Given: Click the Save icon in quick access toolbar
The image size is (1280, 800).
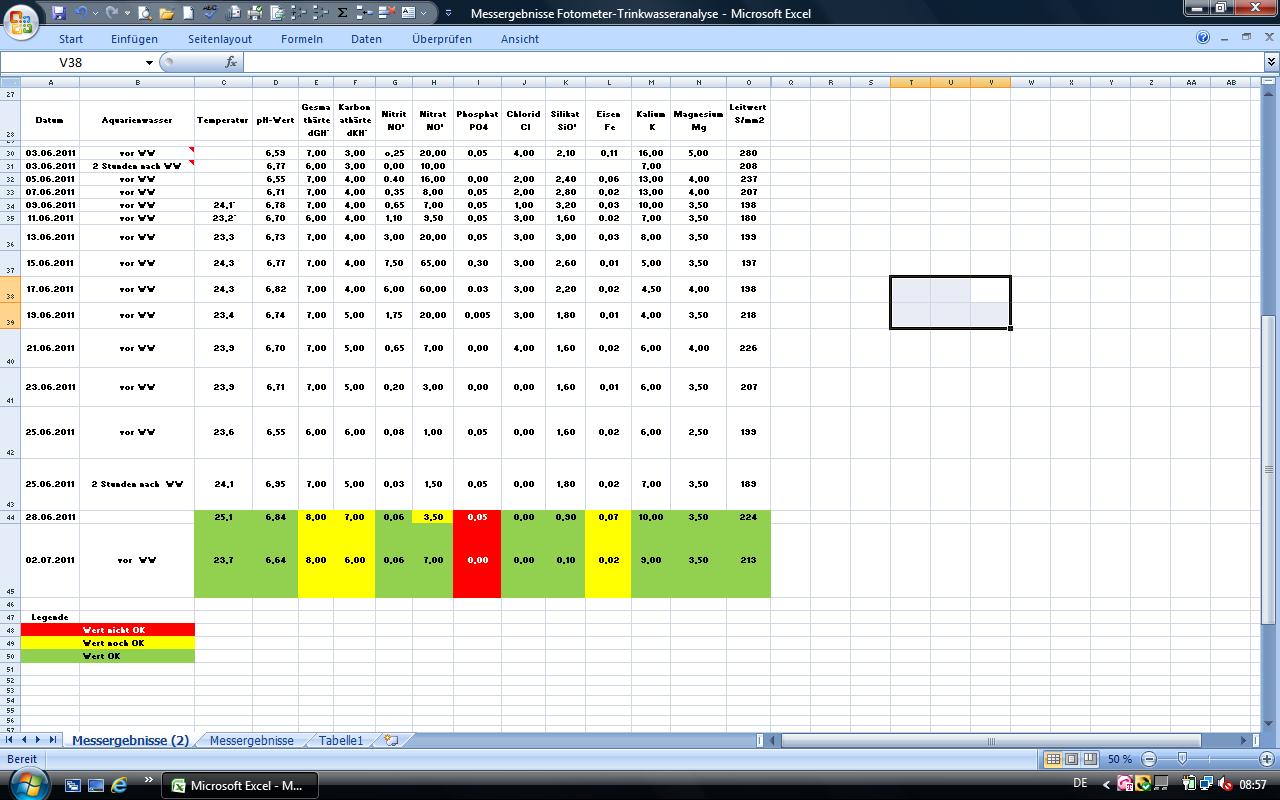Looking at the screenshot, I should [x=59, y=13].
